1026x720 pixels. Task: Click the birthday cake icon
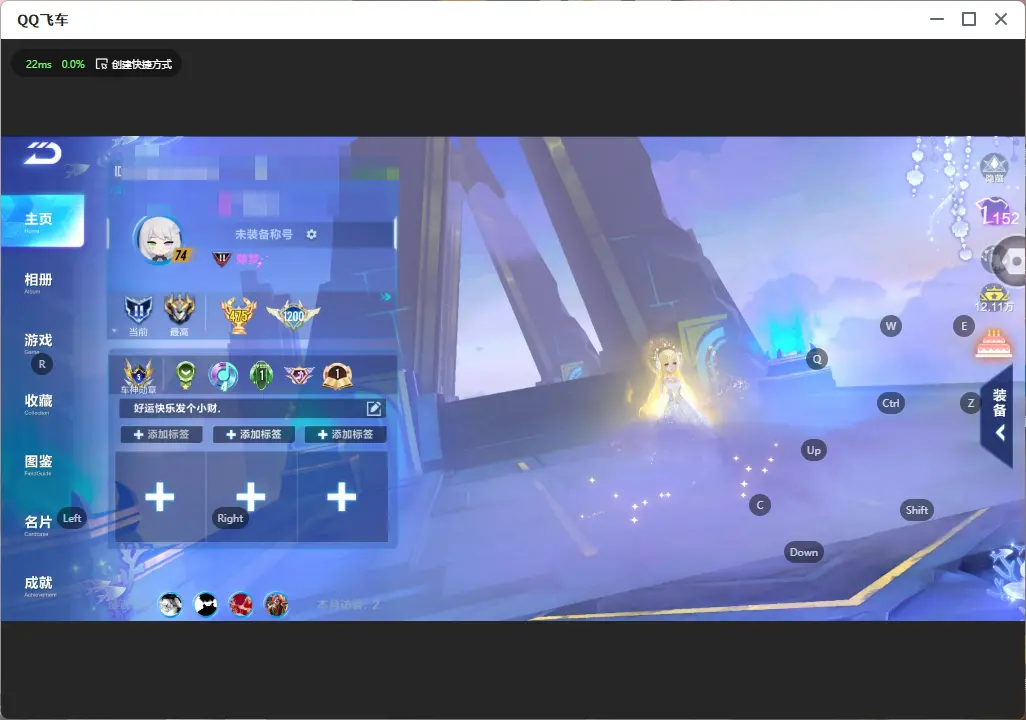pyautogui.click(x=993, y=343)
